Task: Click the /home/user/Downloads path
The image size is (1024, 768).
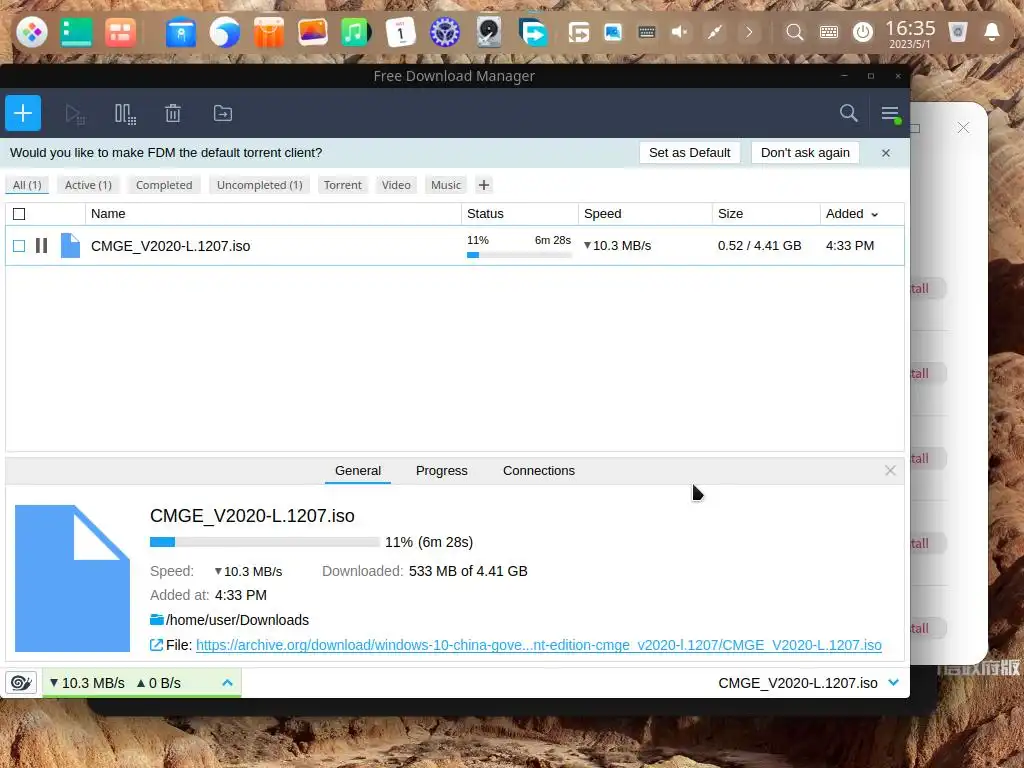Action: [x=237, y=620]
